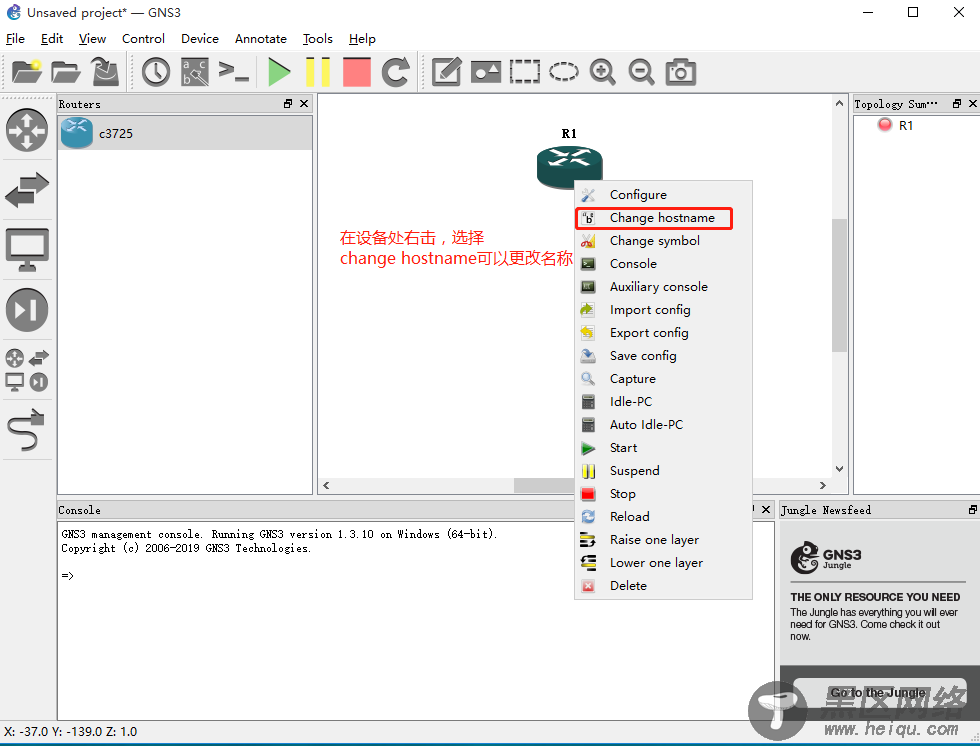
Task: Open the File menu
Action: (x=15, y=39)
